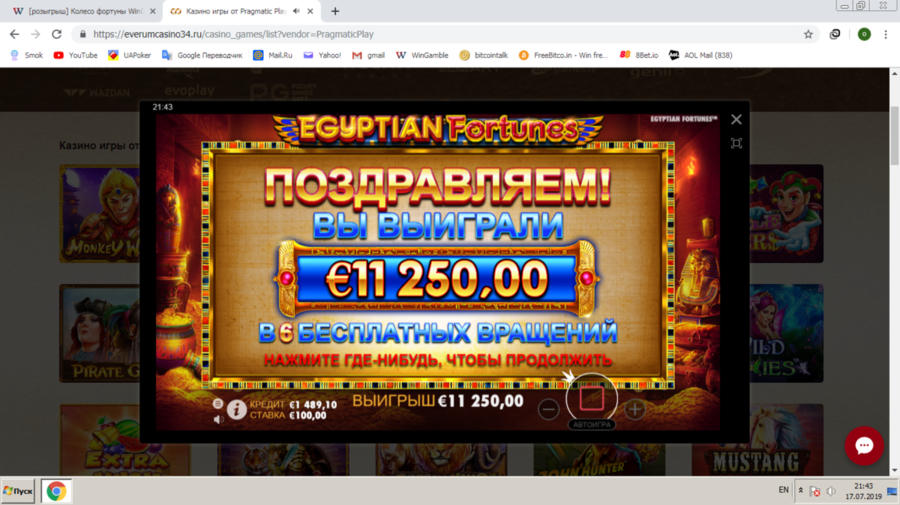The height and width of the screenshot is (505, 900).
Task: Decrease the bet with minus button
Action: click(x=549, y=409)
